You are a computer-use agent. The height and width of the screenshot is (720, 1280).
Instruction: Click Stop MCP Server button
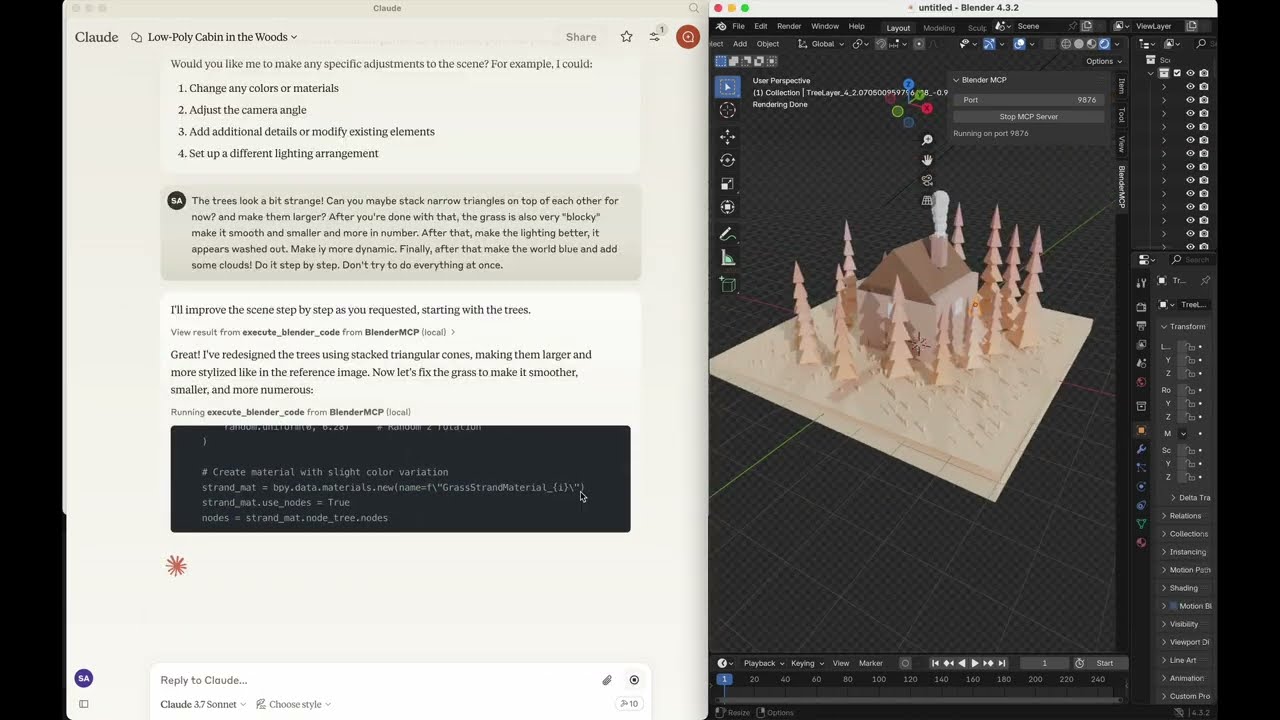[x=1029, y=117]
